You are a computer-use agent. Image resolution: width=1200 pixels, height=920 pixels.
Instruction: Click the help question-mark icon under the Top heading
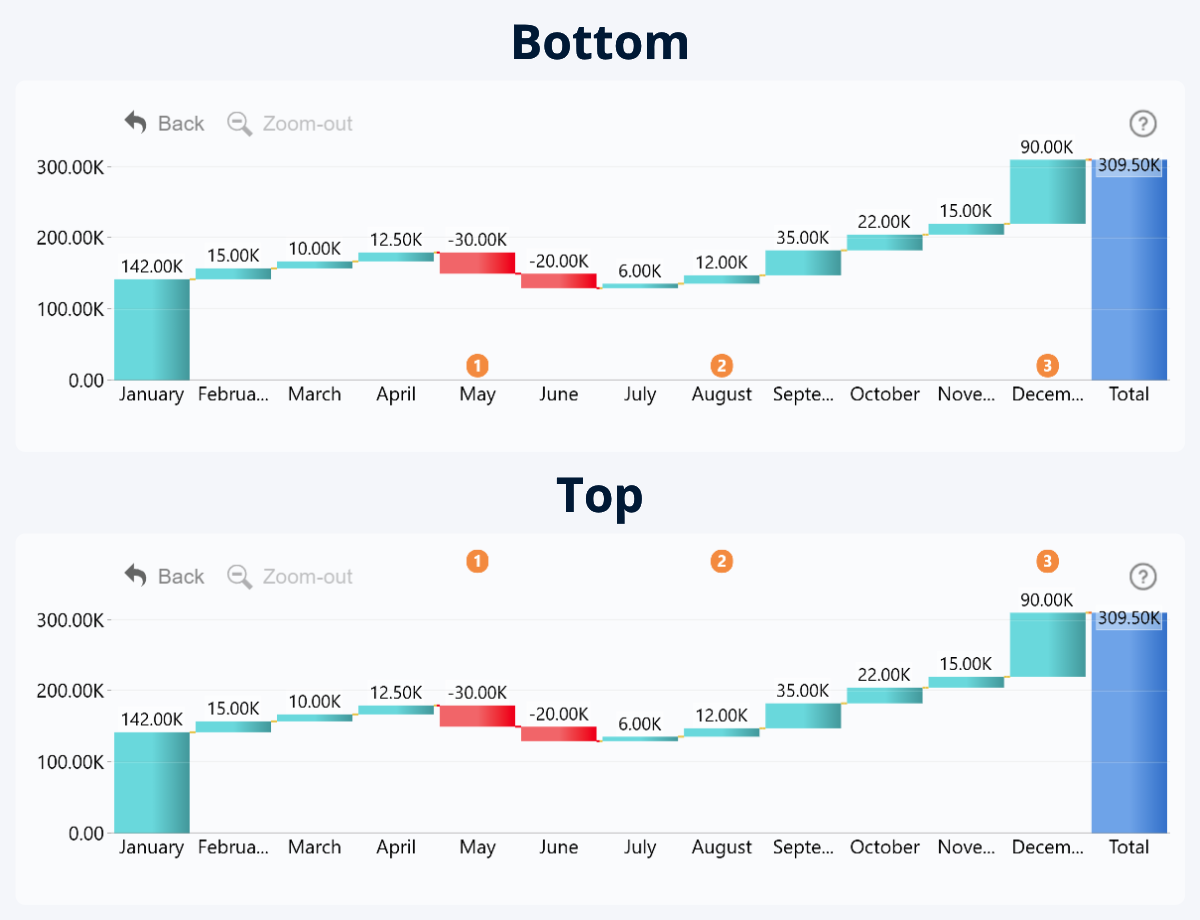click(1143, 577)
